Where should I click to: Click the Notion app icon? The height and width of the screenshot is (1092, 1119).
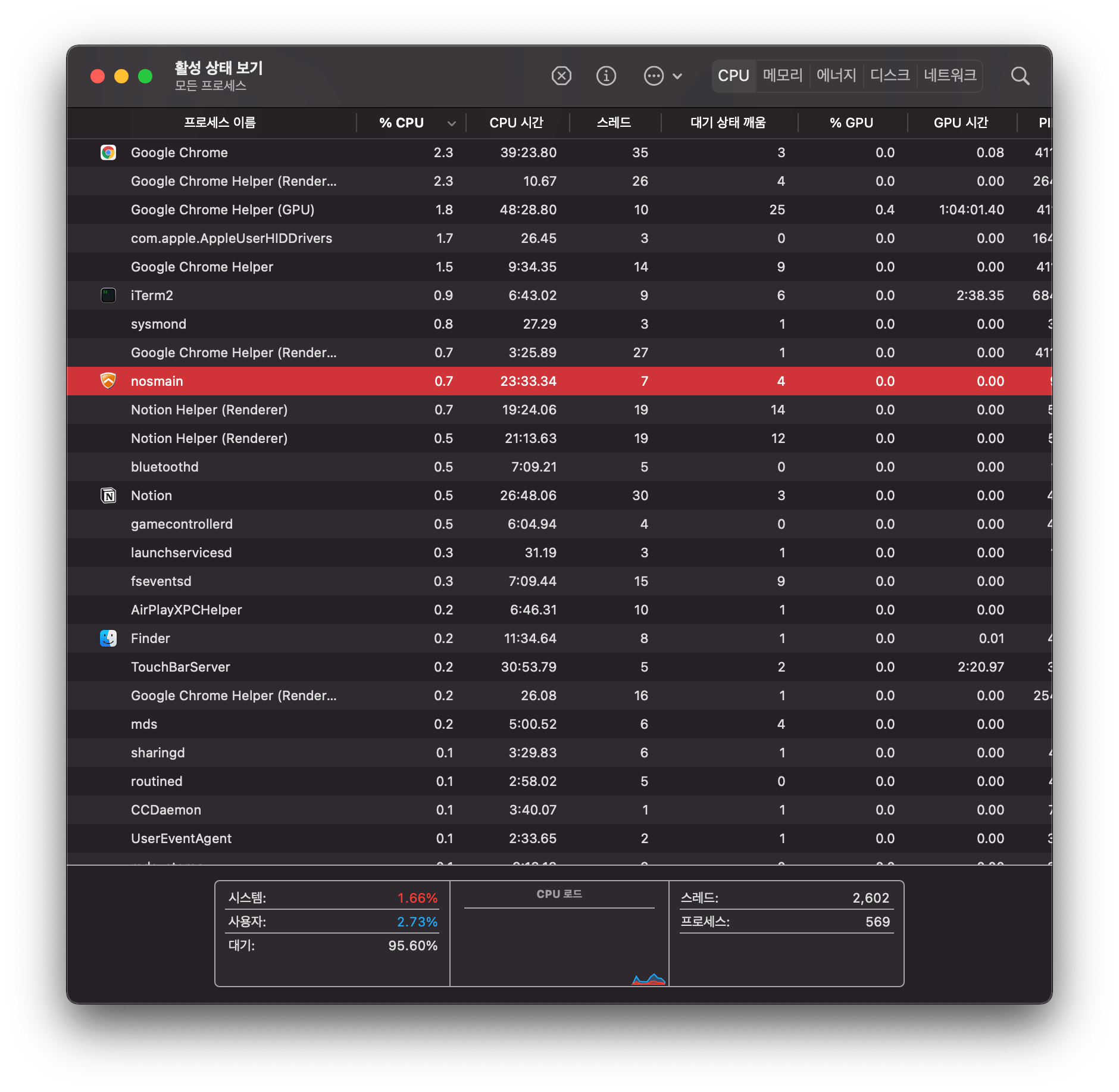click(x=108, y=495)
